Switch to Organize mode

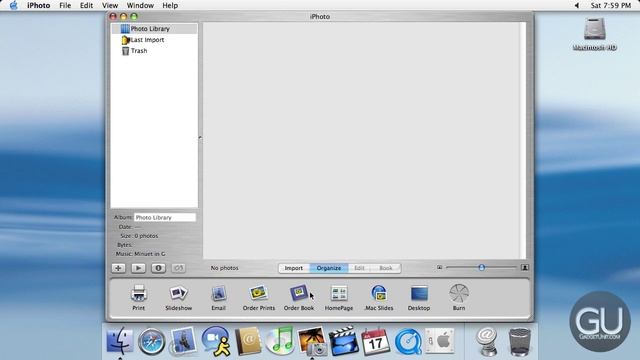tap(329, 268)
